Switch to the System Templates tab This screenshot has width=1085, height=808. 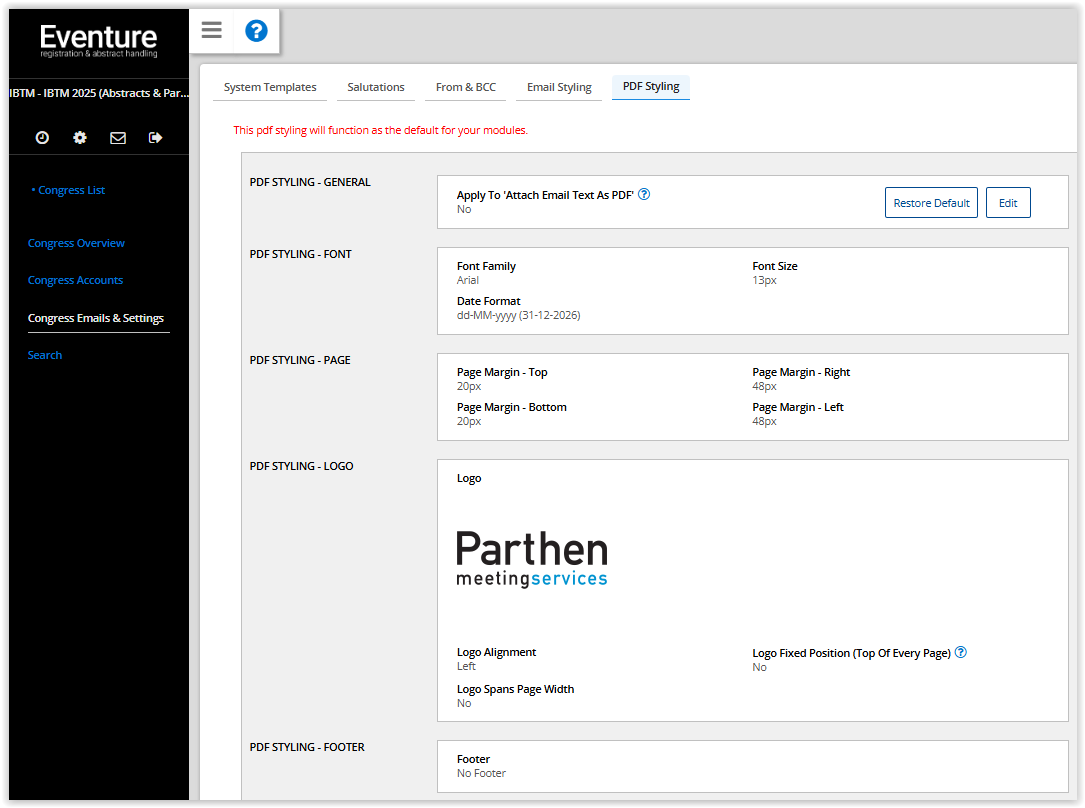click(x=270, y=87)
